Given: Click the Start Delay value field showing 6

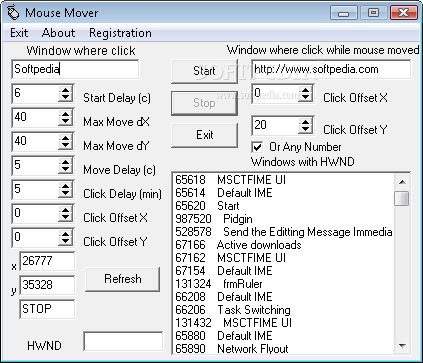Looking at the screenshot, I should click(35, 94).
